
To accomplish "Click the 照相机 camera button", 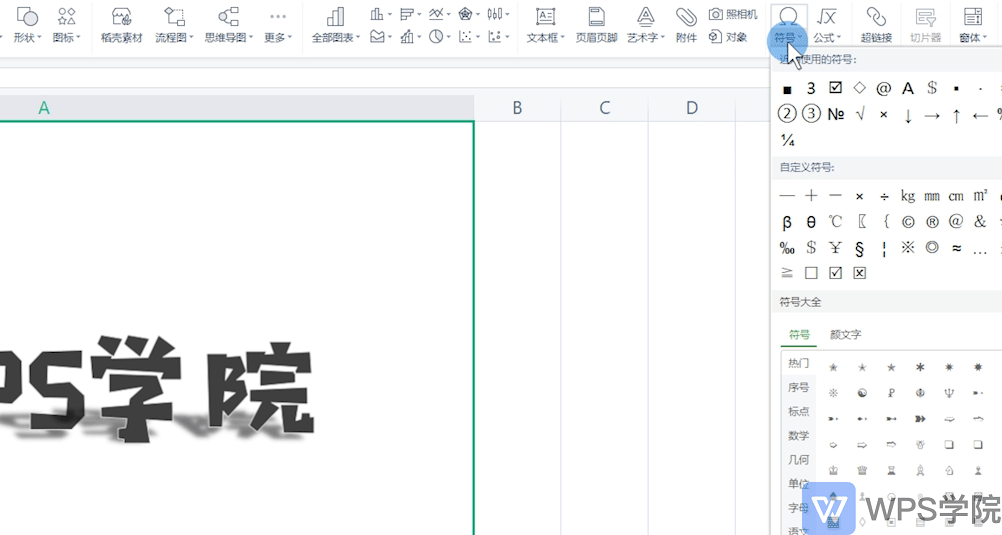I will pos(733,14).
